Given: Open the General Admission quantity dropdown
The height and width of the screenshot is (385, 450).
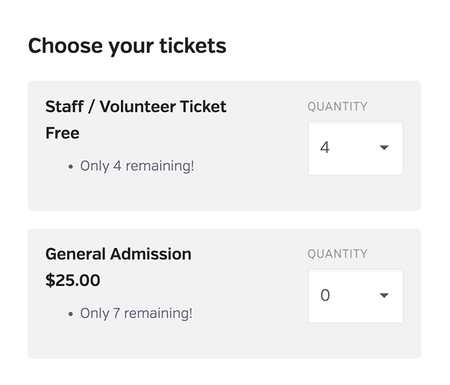Looking at the screenshot, I should tap(356, 296).
